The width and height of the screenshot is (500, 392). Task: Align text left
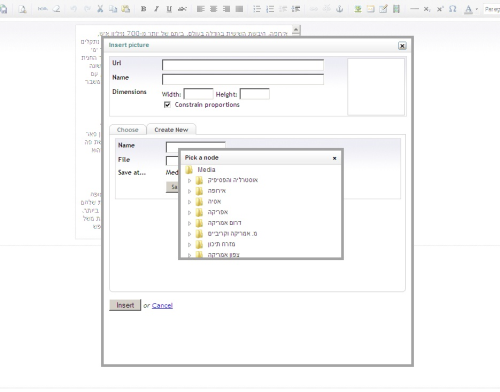pos(200,9)
